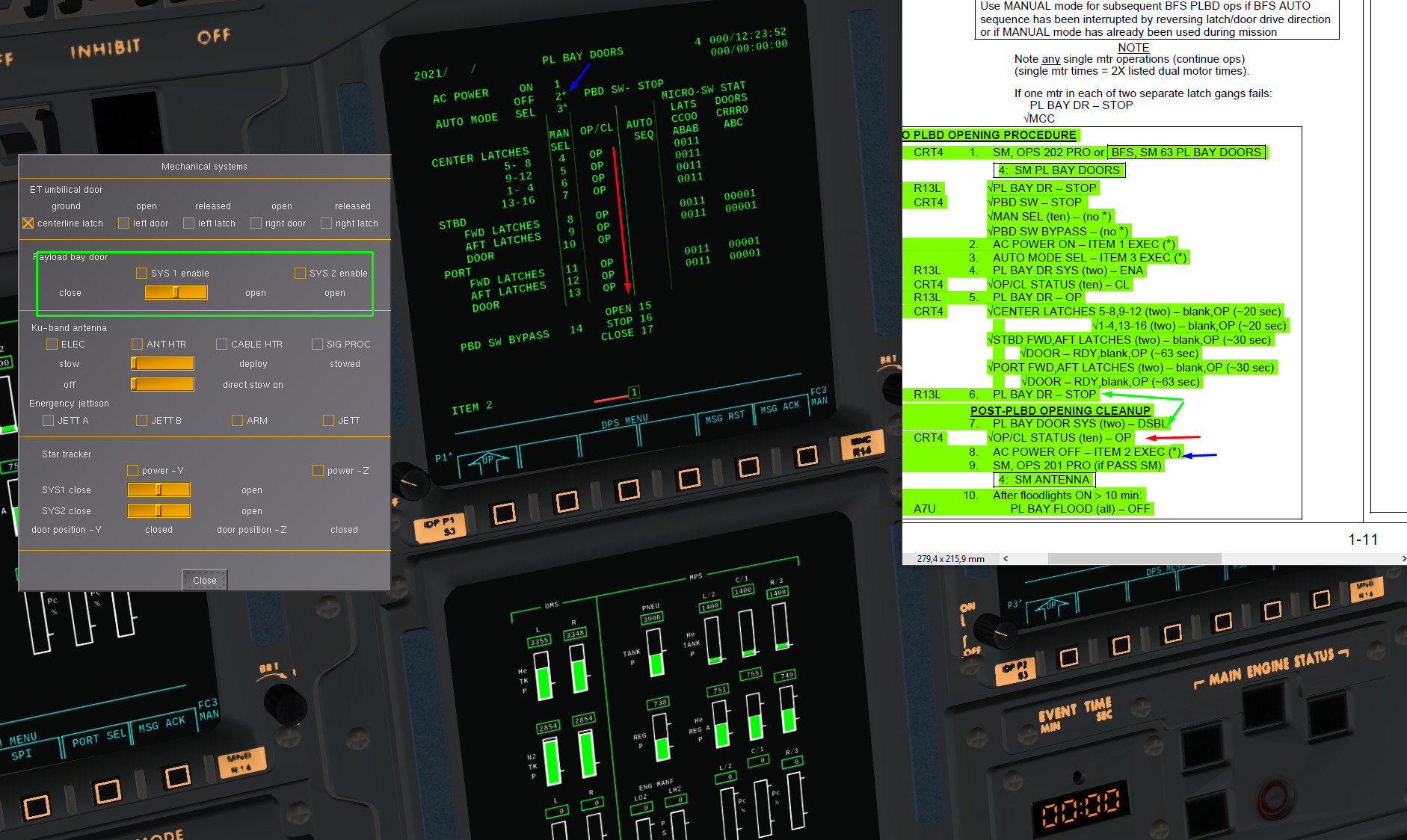Click the MENU SPI edge key
Screen dimensions: 1407x840
(x=37, y=806)
